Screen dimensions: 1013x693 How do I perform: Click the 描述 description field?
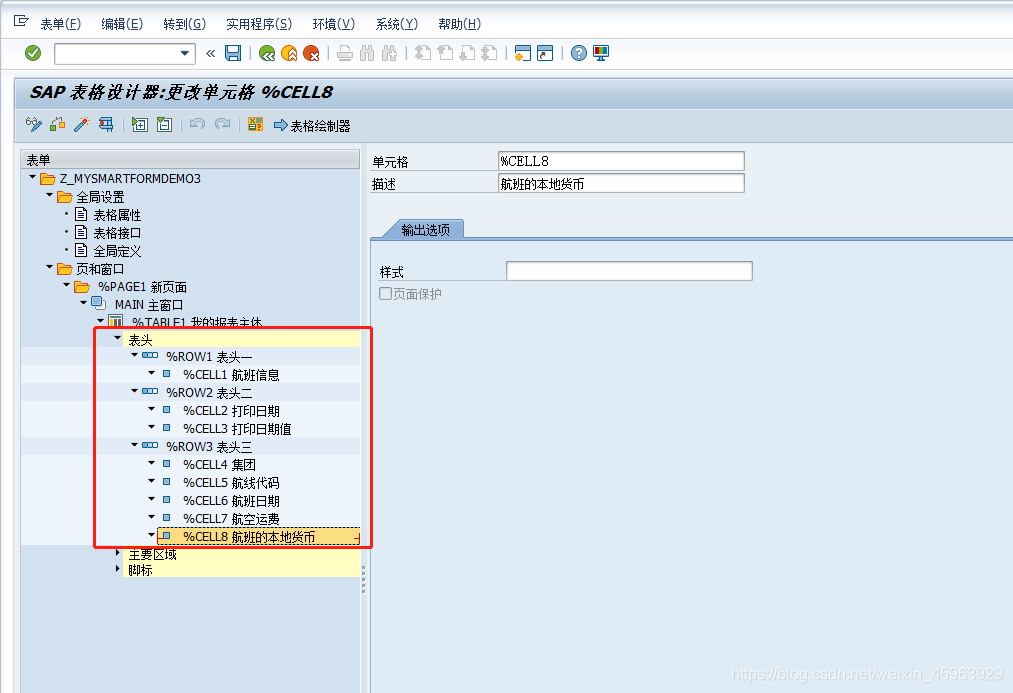621,183
